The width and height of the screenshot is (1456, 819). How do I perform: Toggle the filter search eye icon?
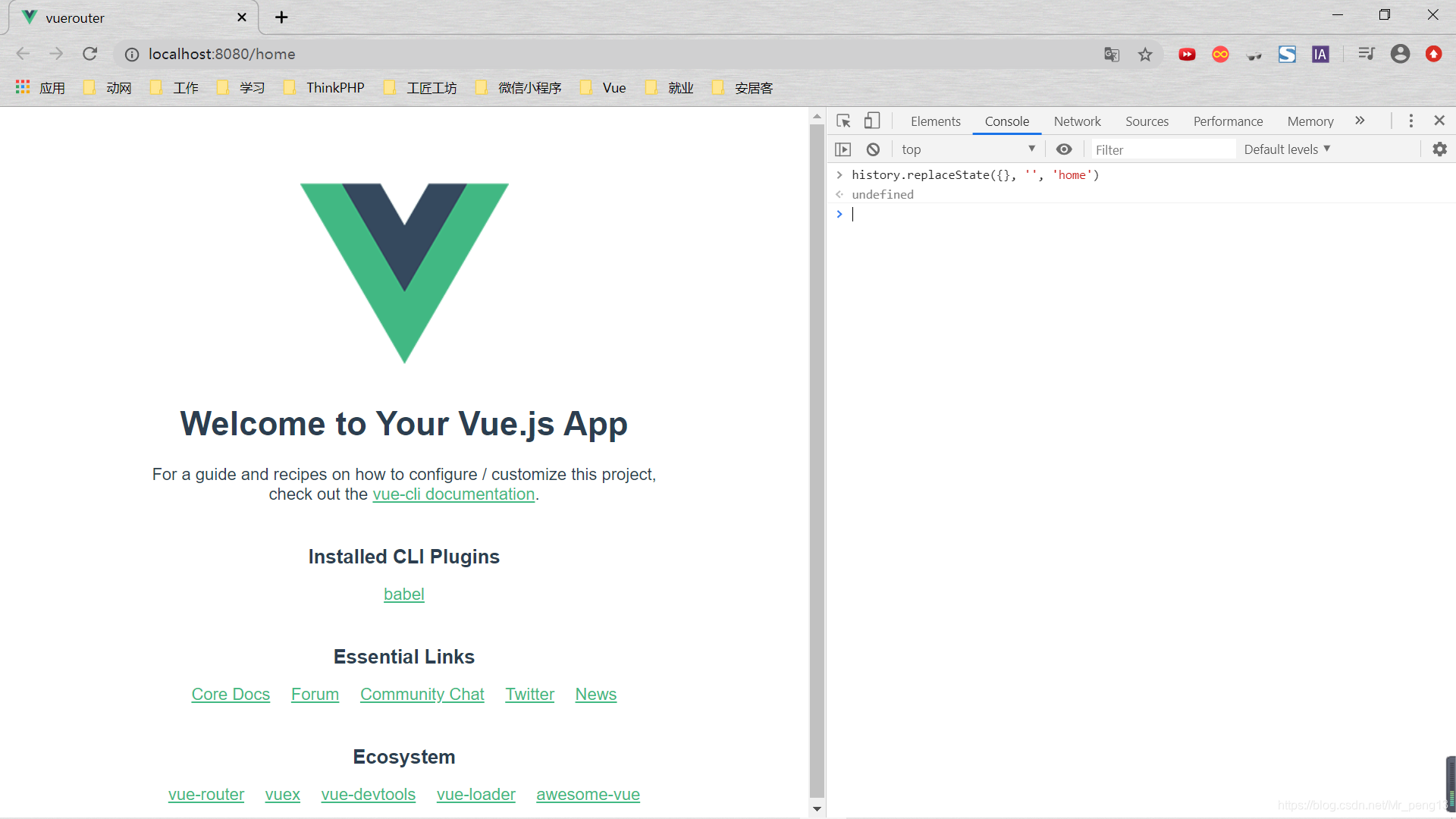pyautogui.click(x=1064, y=149)
